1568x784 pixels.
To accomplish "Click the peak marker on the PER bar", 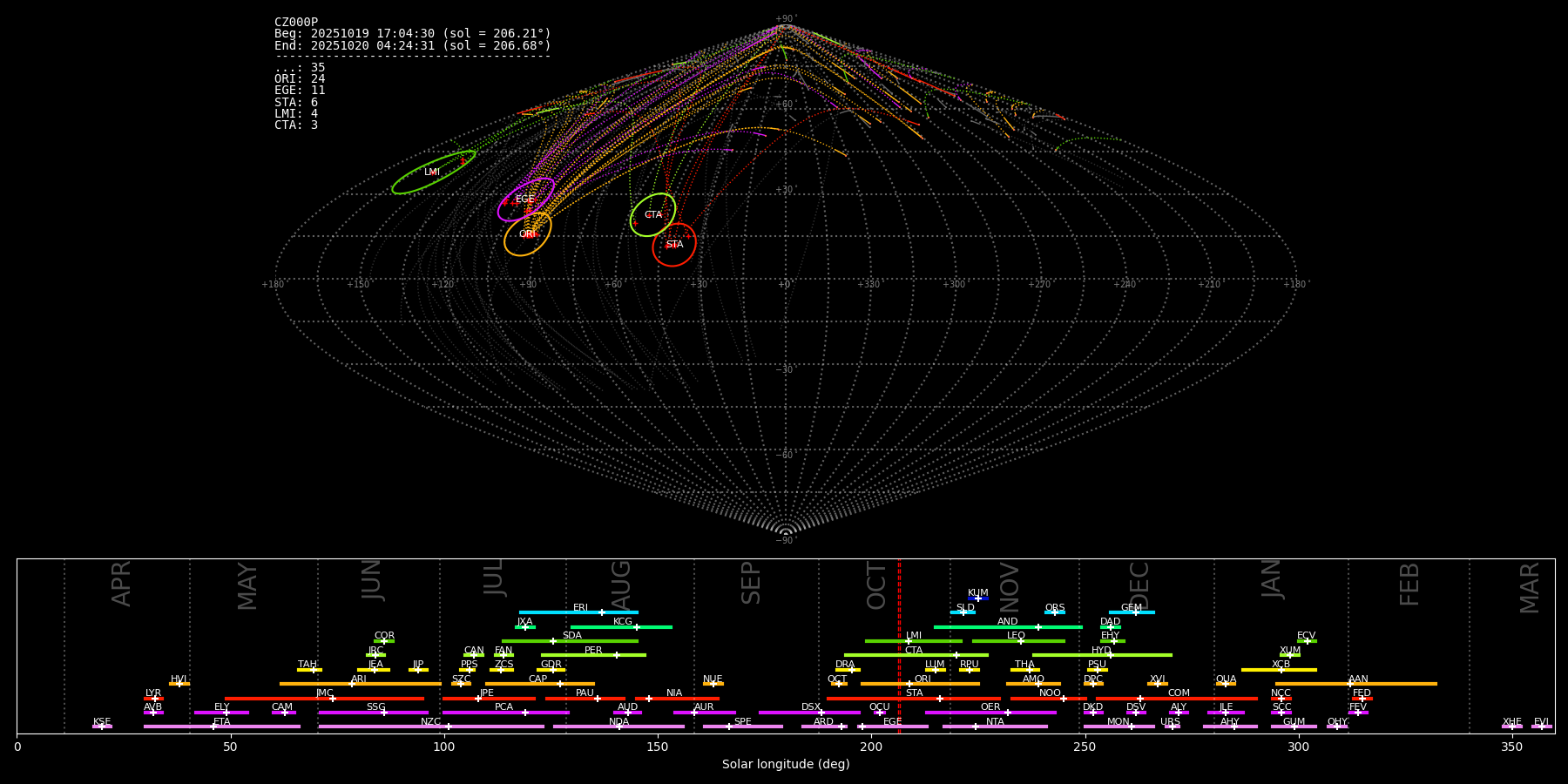I will (616, 655).
